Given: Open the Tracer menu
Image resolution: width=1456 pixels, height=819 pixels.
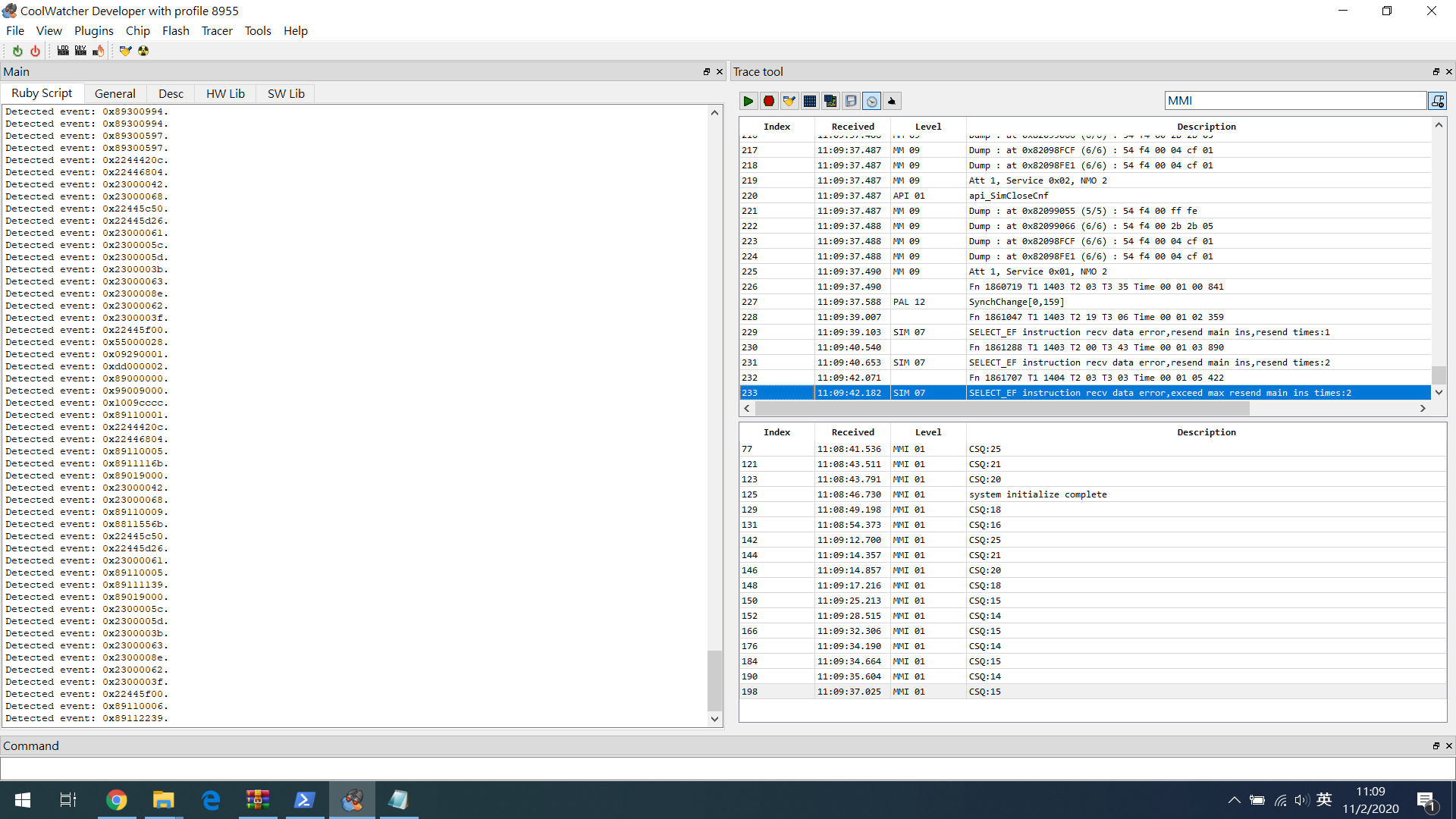Looking at the screenshot, I should point(217,31).
